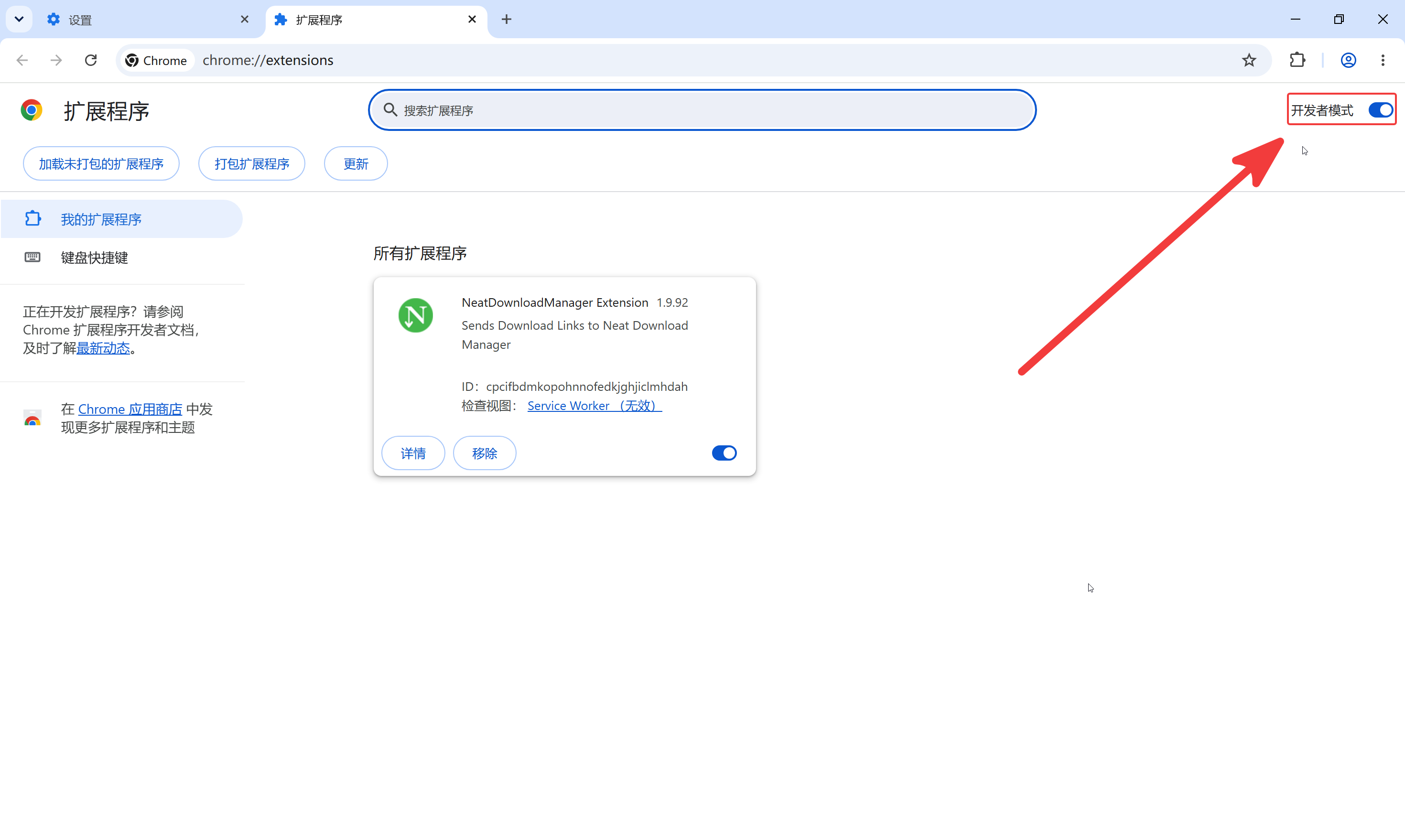Screen dimensions: 1405x840
Task: Click the 所有扩展程序 heading
Action: pyautogui.click(x=420, y=254)
